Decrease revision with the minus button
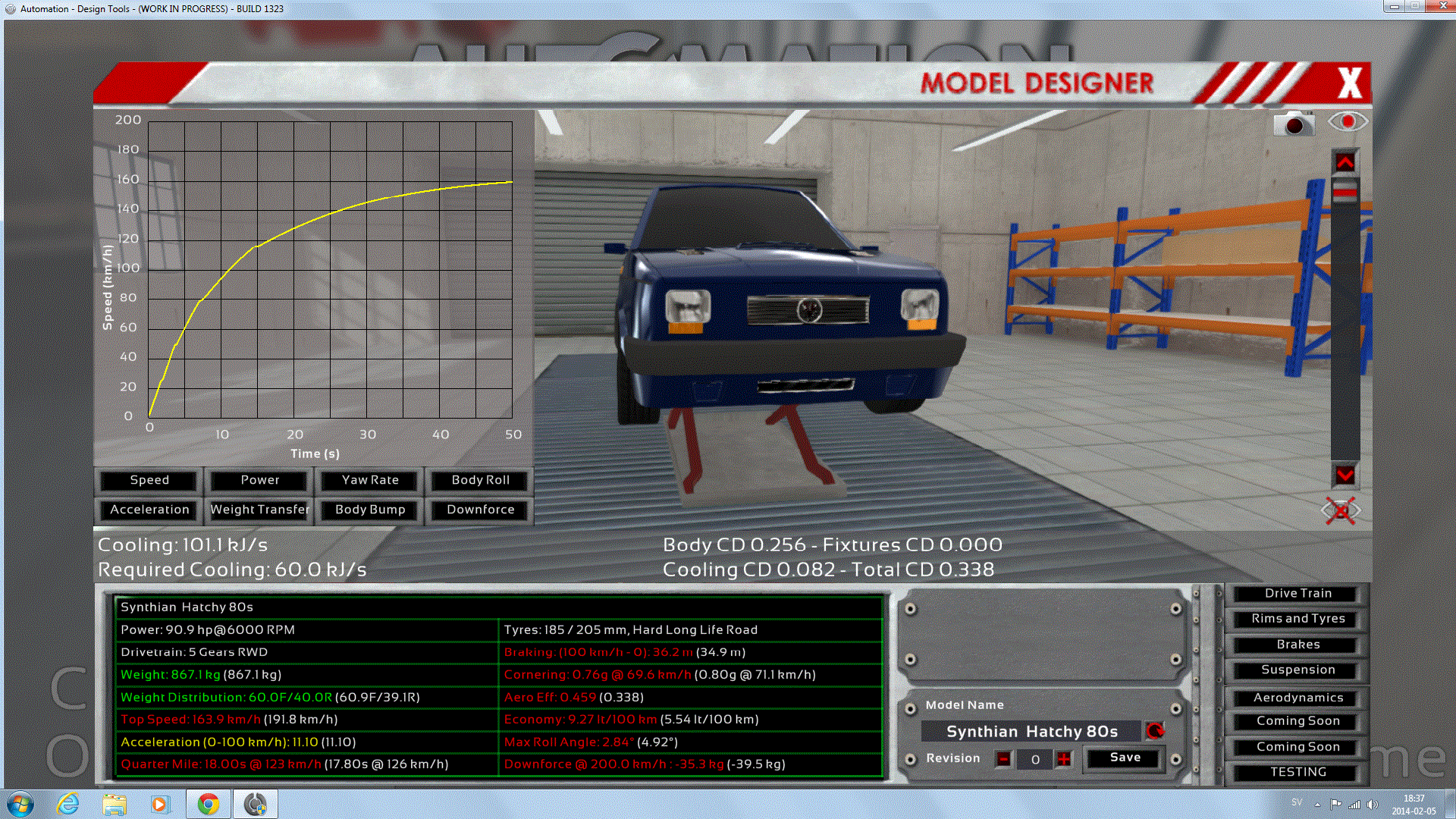Viewport: 1456px width, 819px height. click(1003, 758)
